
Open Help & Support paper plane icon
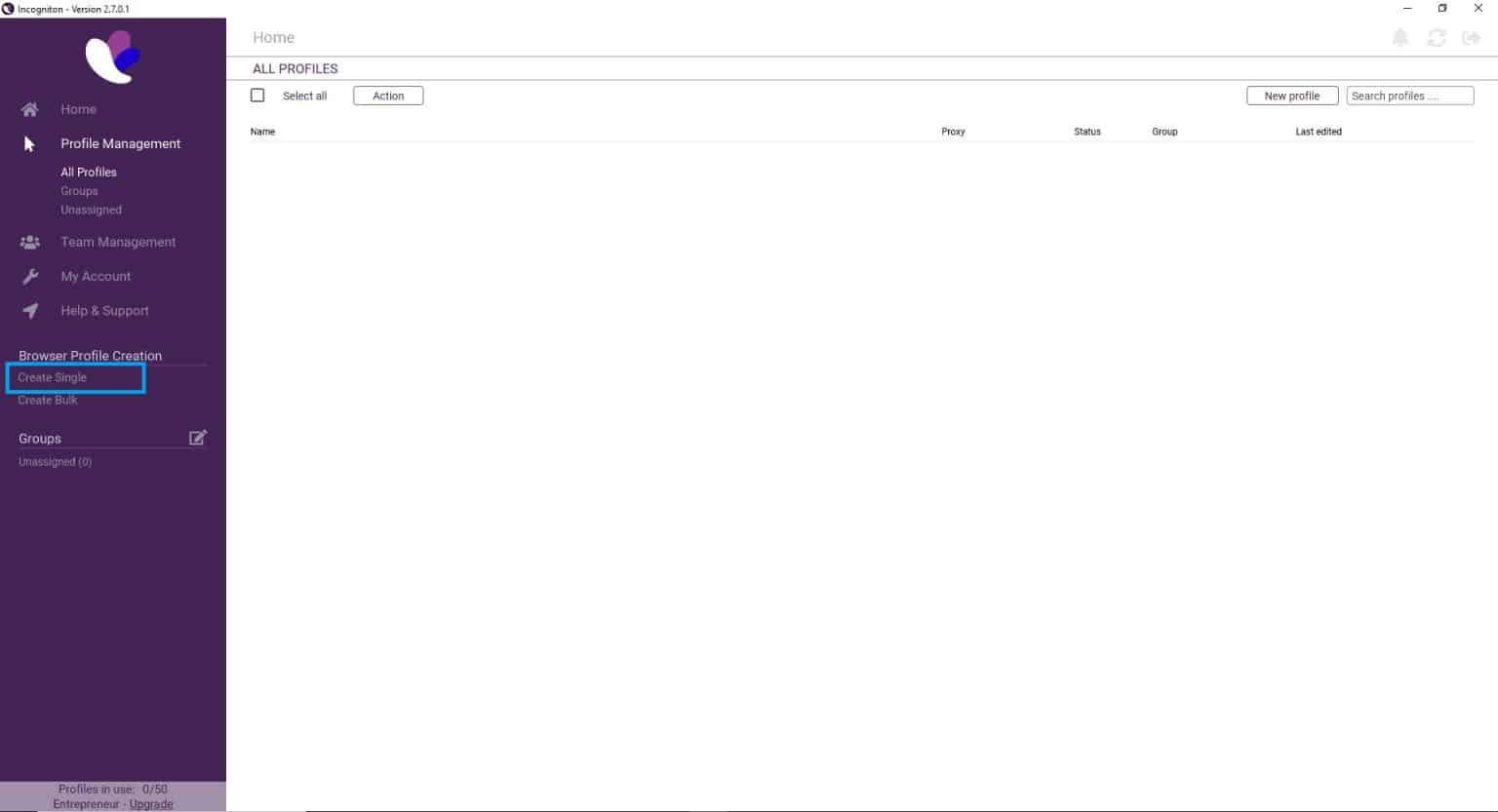pos(29,310)
